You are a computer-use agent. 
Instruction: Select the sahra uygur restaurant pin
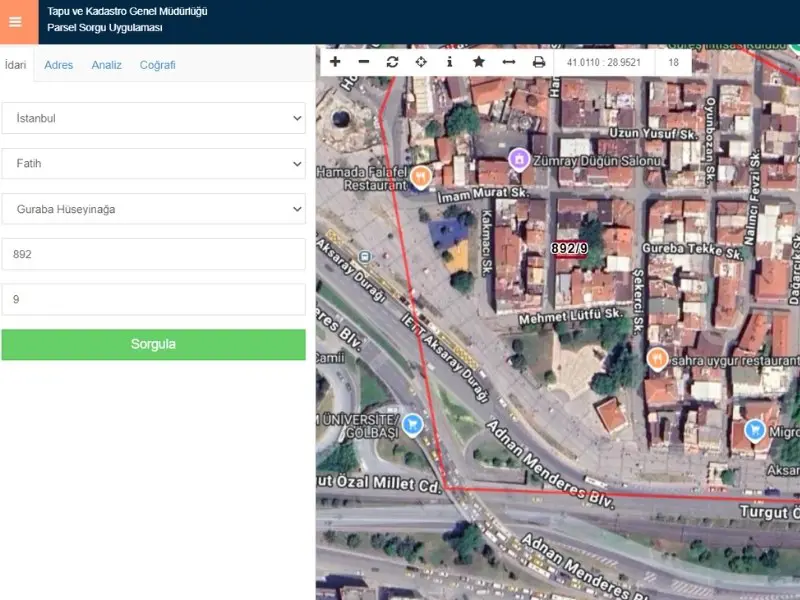pos(657,359)
